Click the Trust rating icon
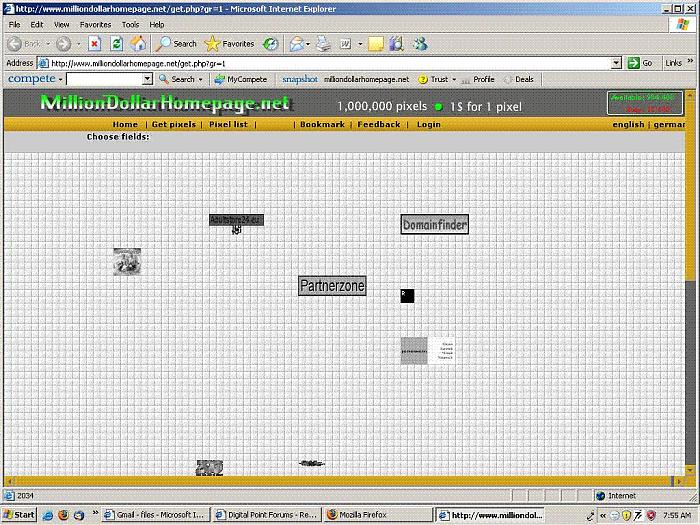 pos(423,79)
